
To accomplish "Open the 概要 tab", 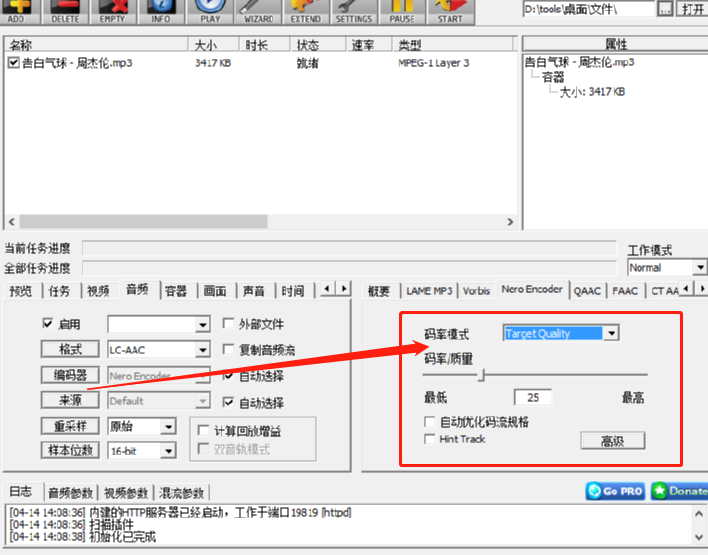I will click(x=379, y=291).
